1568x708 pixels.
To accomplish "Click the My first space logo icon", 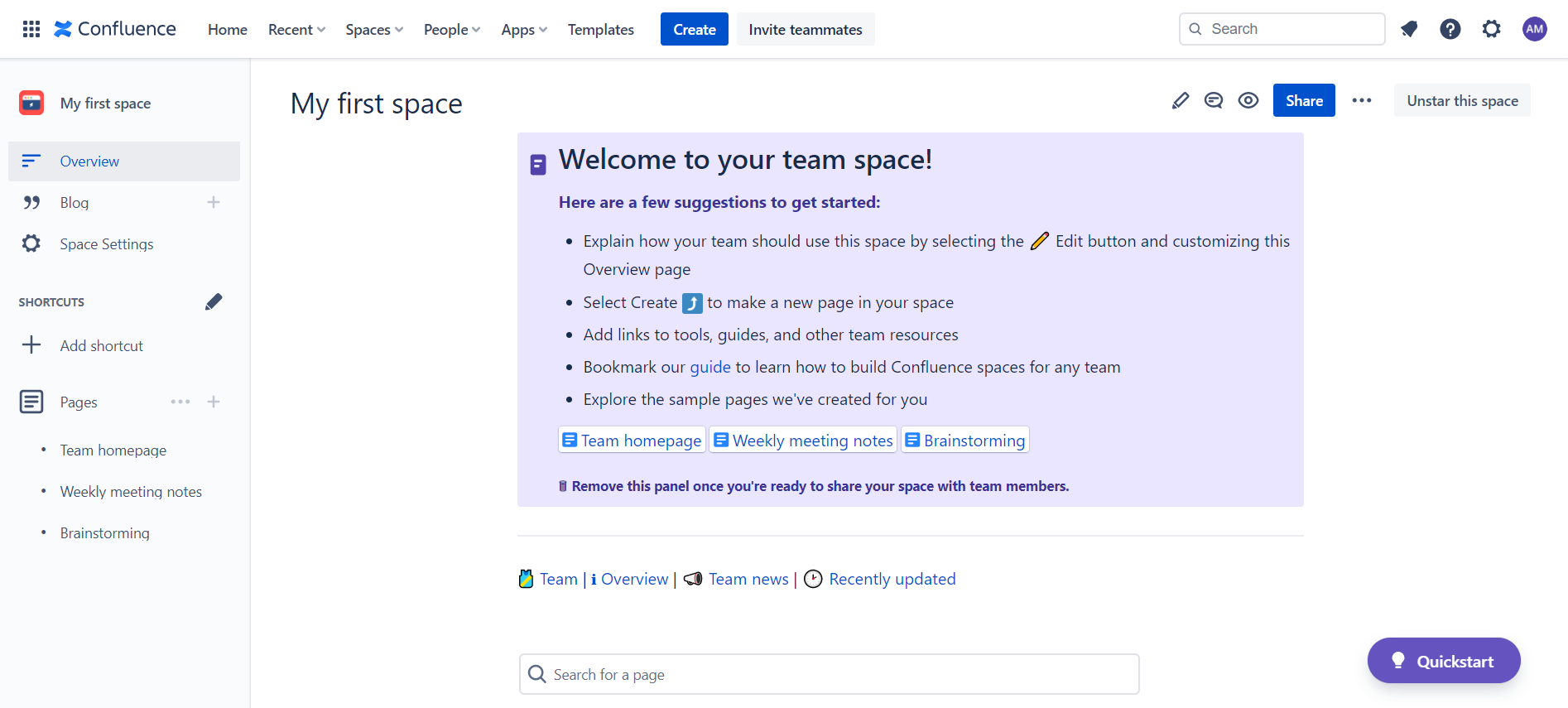I will (31, 103).
